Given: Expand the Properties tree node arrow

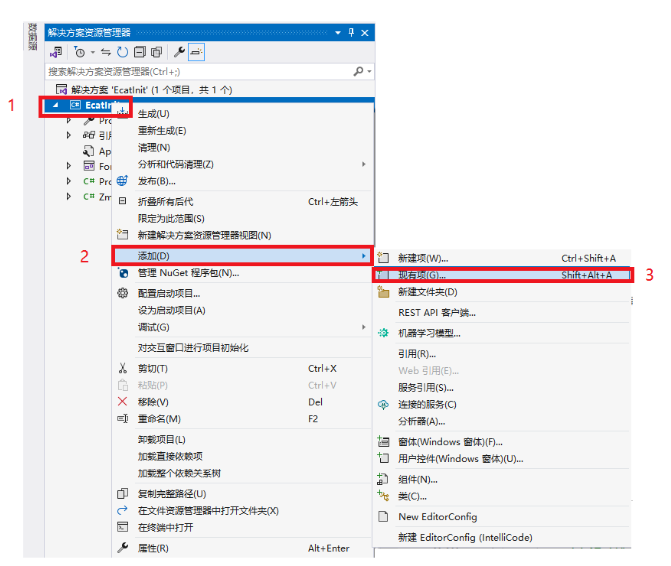Looking at the screenshot, I should click(68, 121).
